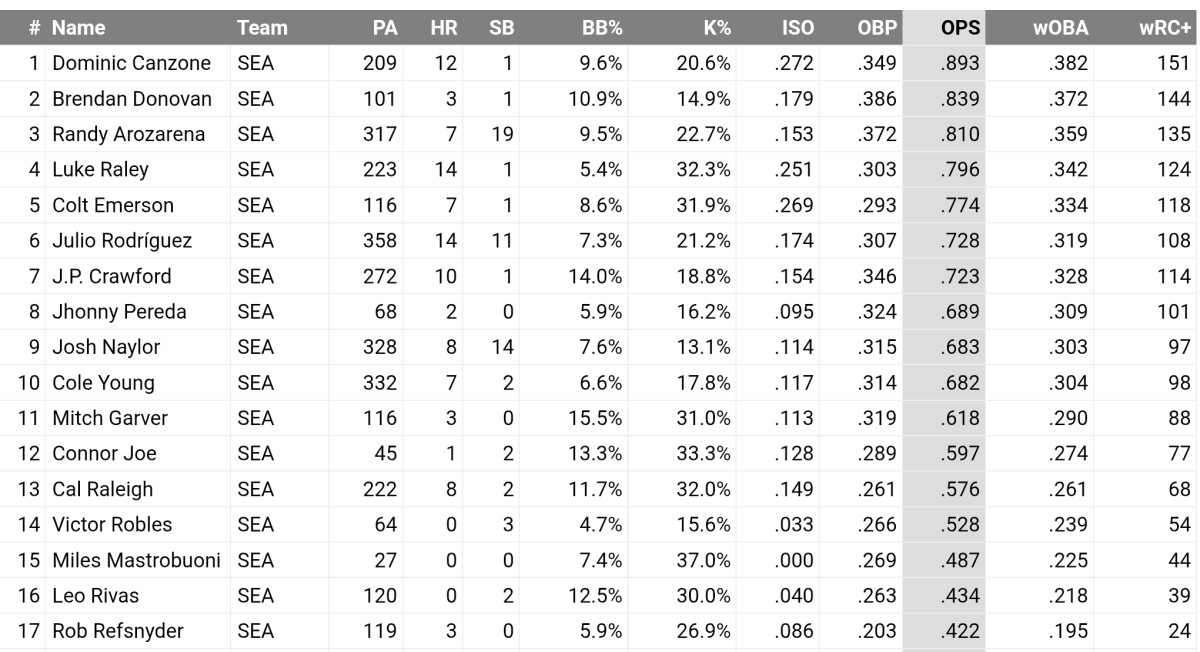Open Rob Refsnyder player link
This screenshot has height=652, width=1200.
click(118, 631)
